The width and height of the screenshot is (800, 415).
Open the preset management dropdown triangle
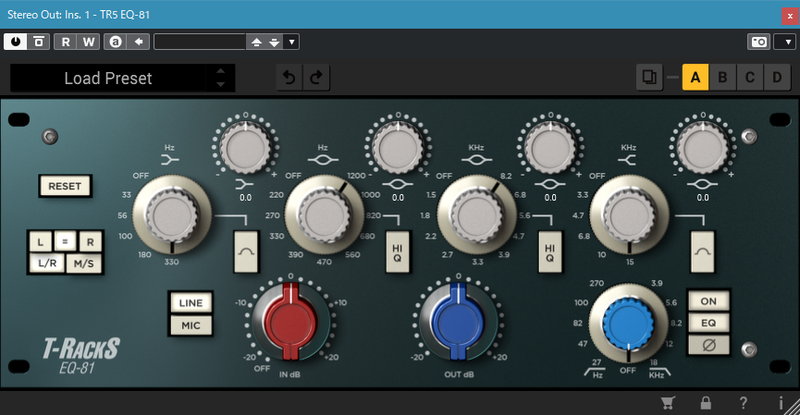291,42
